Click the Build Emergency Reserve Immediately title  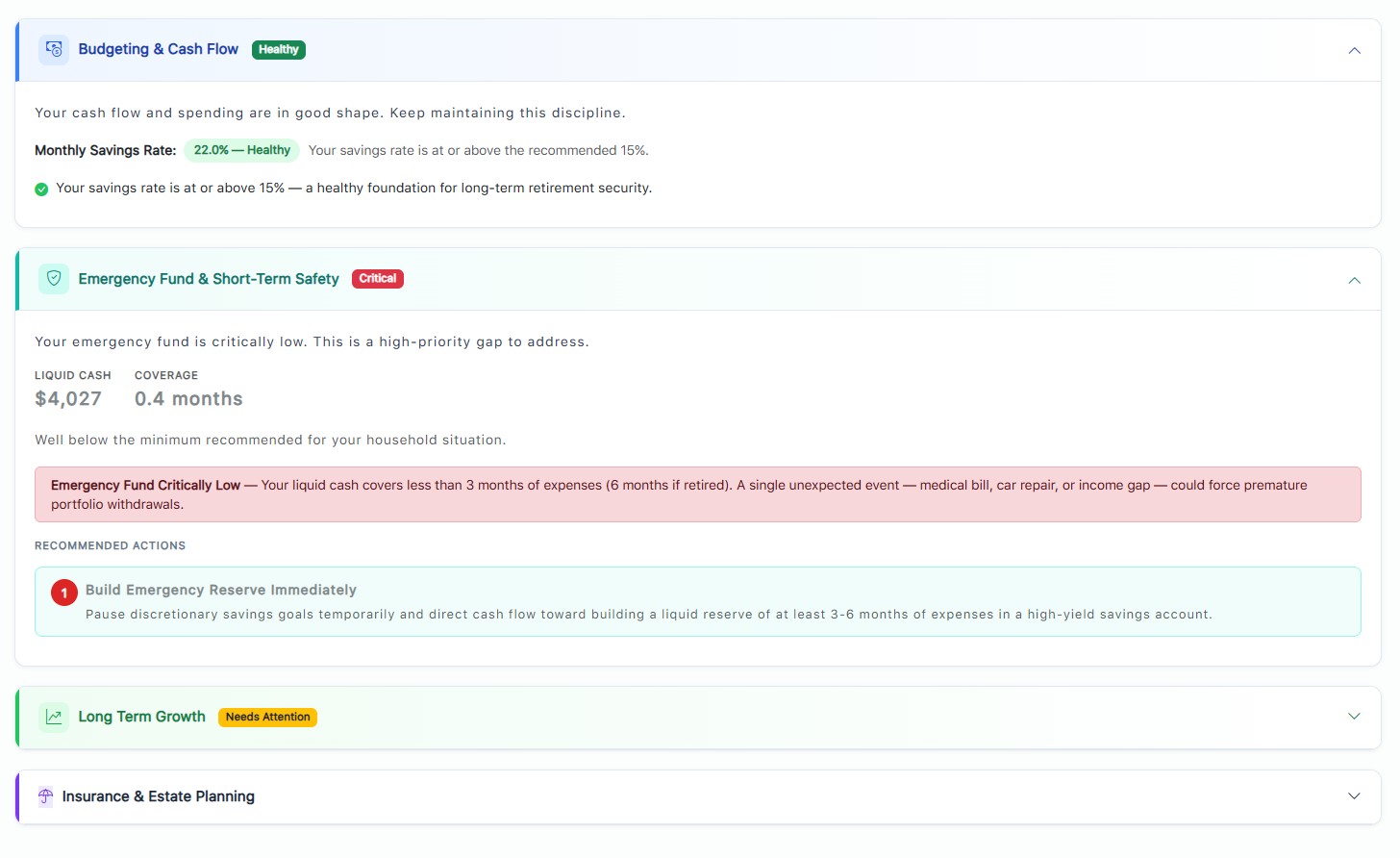click(x=221, y=590)
